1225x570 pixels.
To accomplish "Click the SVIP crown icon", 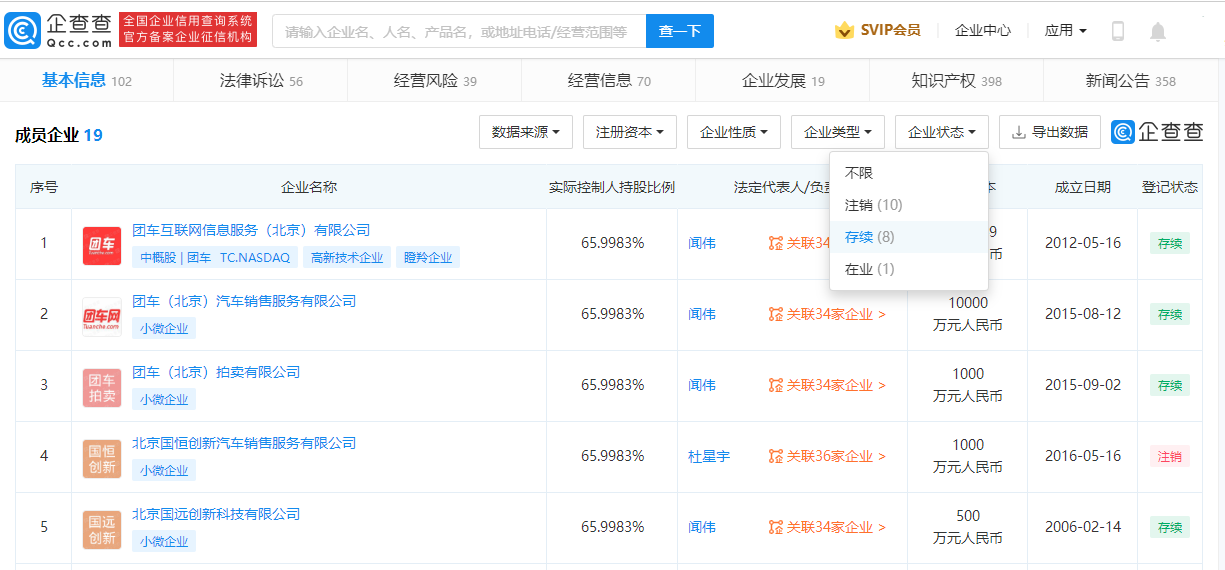I will pos(844,31).
